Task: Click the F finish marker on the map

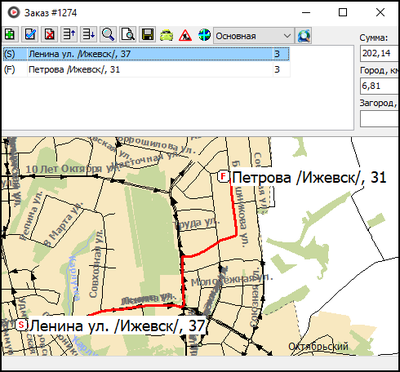Action: pos(224,176)
